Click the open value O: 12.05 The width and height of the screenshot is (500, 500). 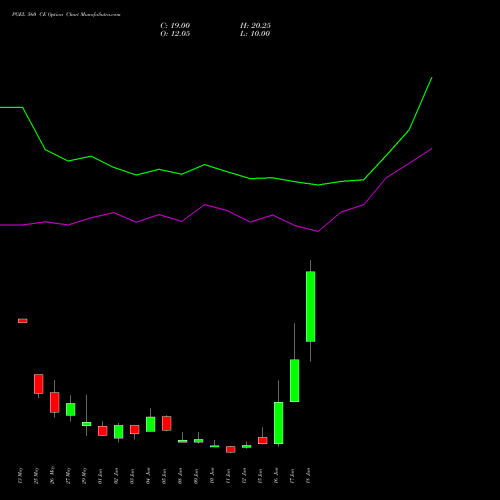coord(175,34)
